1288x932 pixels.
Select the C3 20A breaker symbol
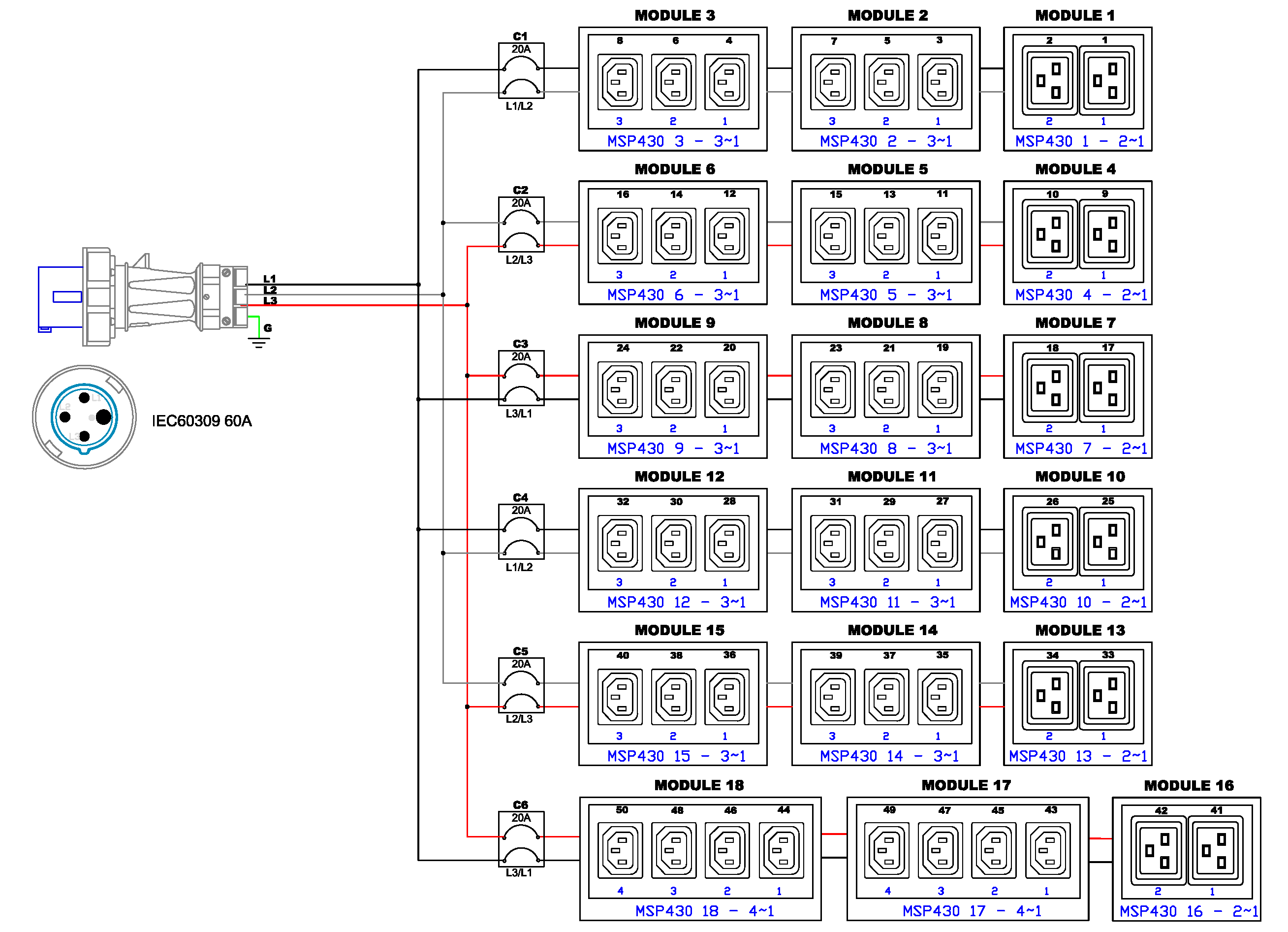coord(521,378)
